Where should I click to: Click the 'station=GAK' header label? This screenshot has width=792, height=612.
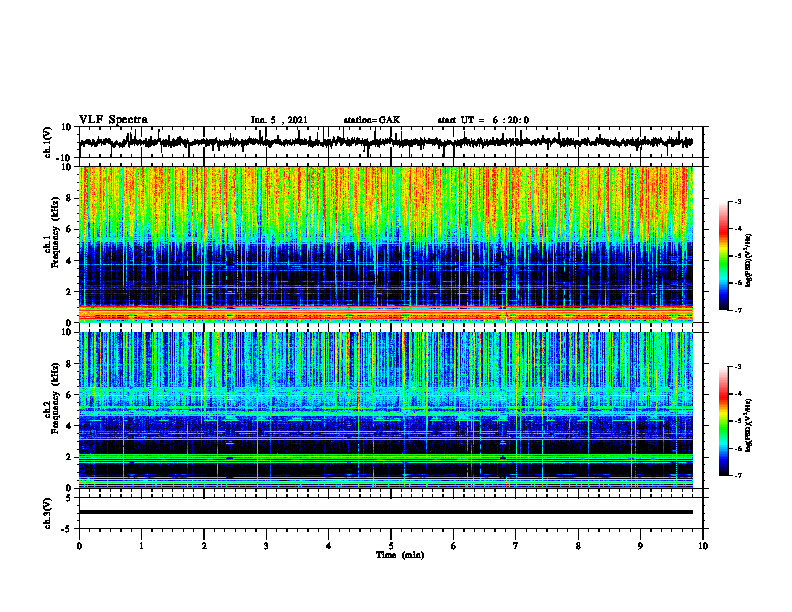point(372,120)
